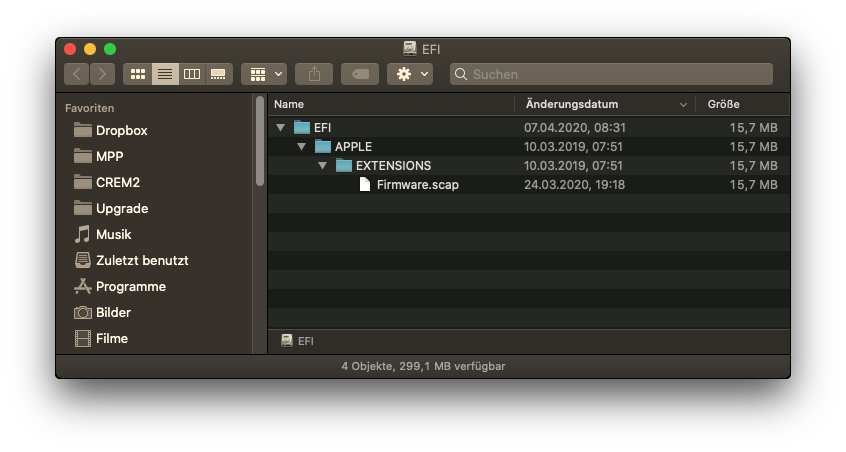Image resolution: width=846 pixels, height=452 pixels.
Task: Collapse the EFI folder disclosure triangle
Action: click(x=280, y=128)
